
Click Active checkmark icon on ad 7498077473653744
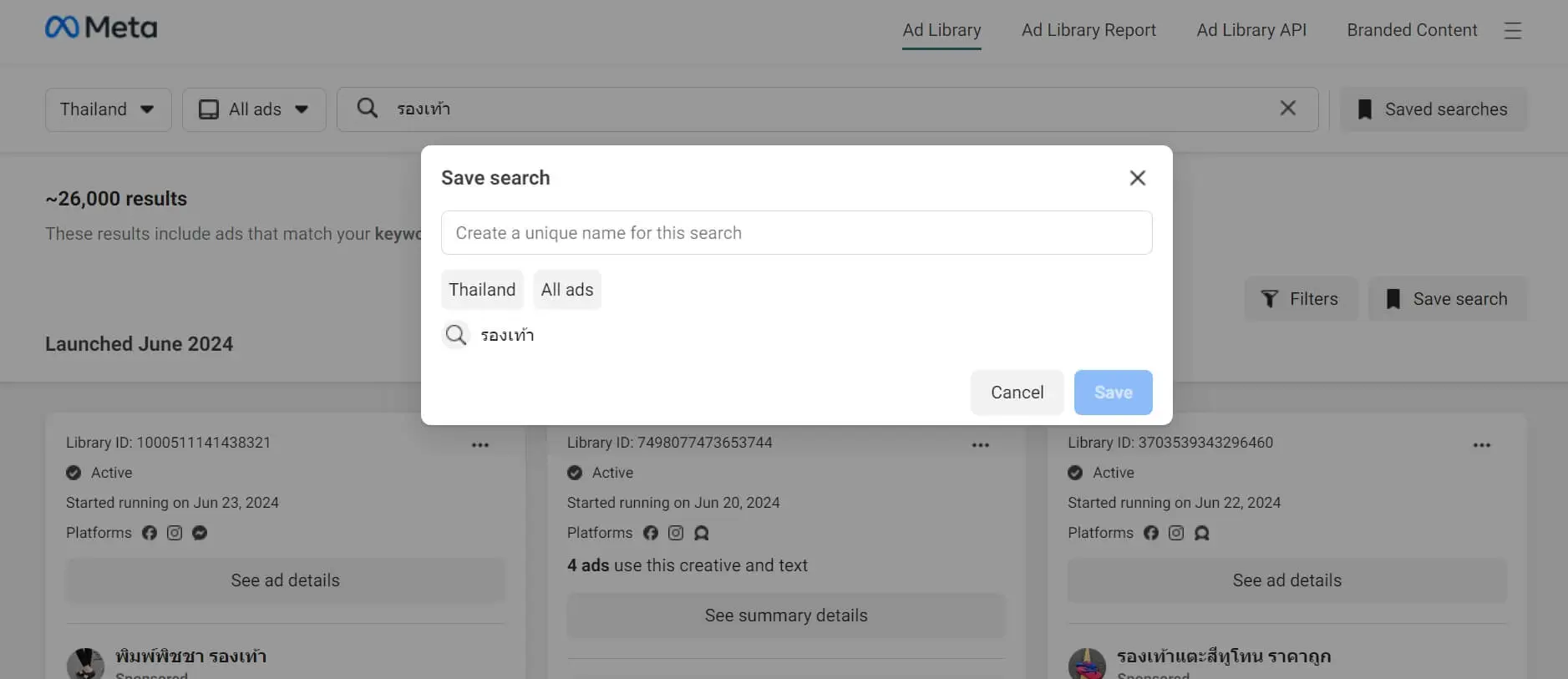[575, 473]
